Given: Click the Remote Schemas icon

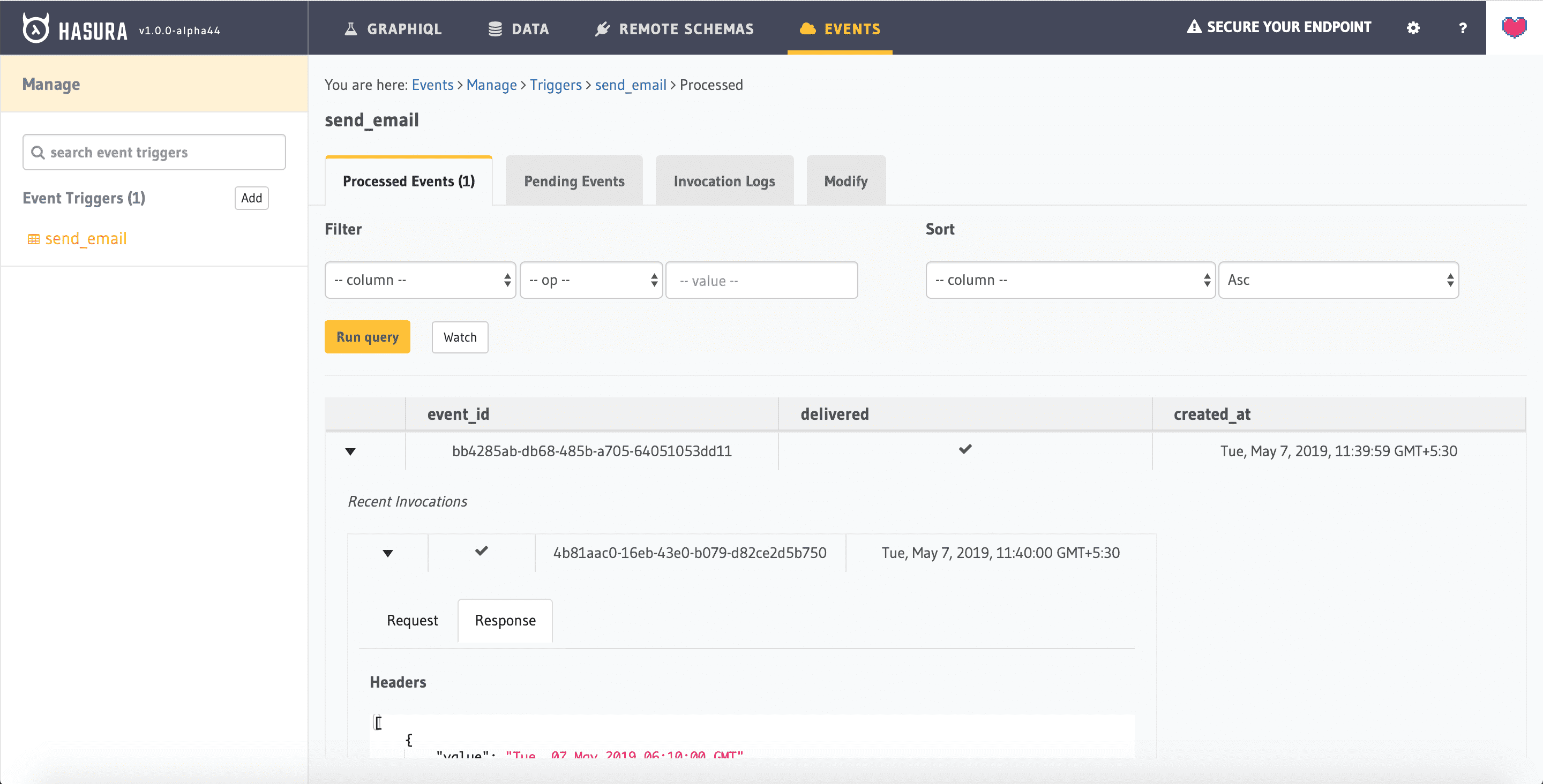Looking at the screenshot, I should [600, 28].
